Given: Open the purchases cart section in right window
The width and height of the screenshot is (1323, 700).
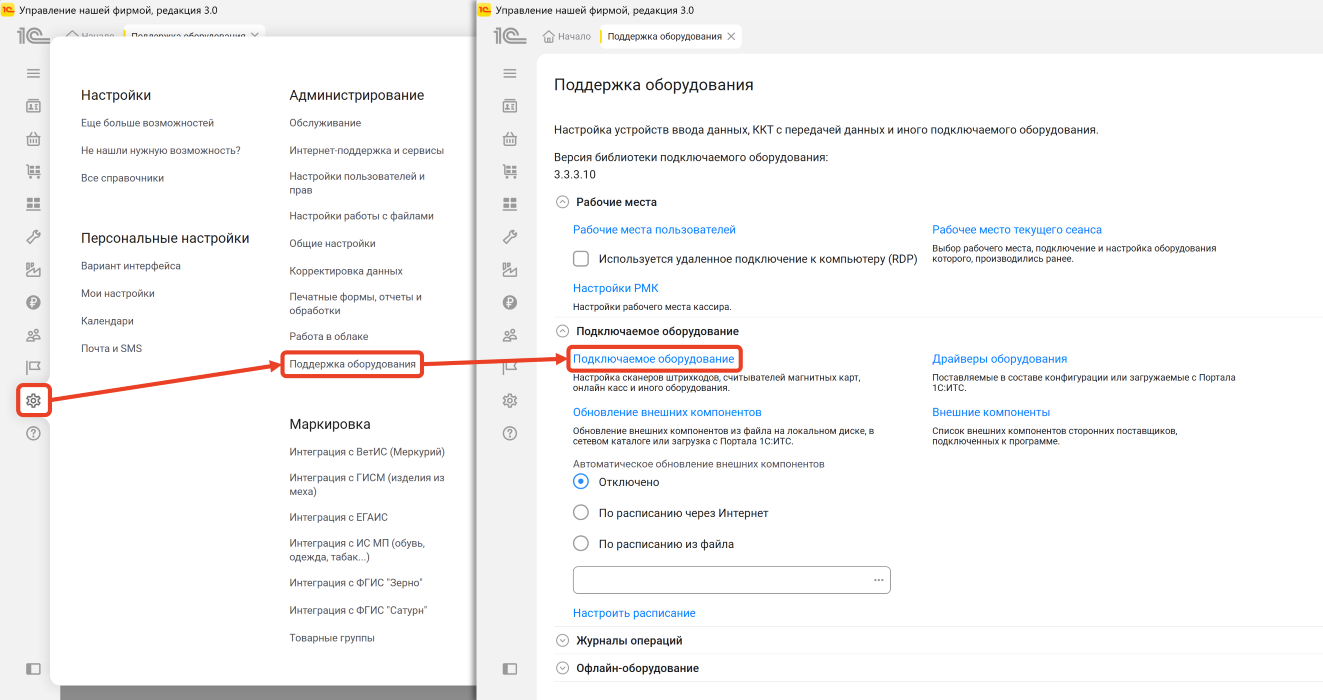Looking at the screenshot, I should click(x=510, y=171).
